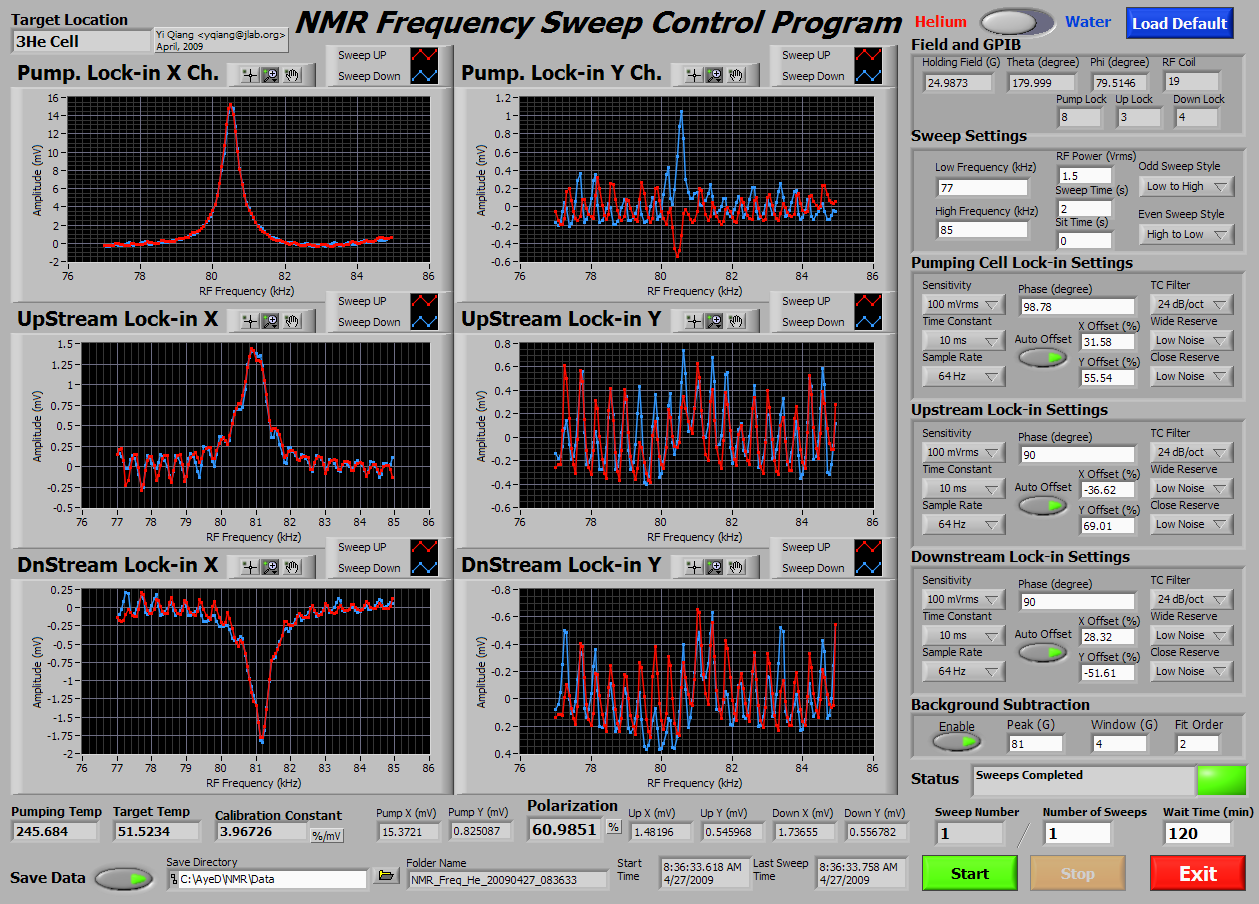Click the Target Location '3He Cell' field
1259x904 pixels.
click(x=80, y=41)
